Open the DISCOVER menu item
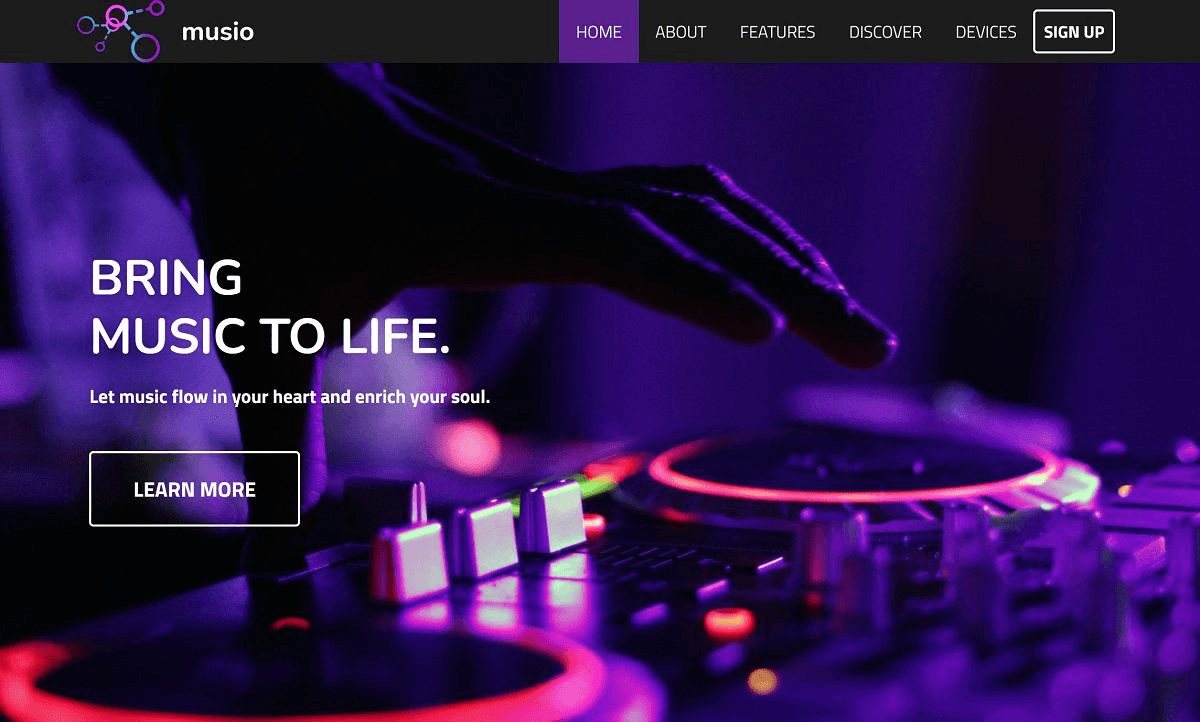The height and width of the screenshot is (722, 1200). pyautogui.click(x=885, y=32)
